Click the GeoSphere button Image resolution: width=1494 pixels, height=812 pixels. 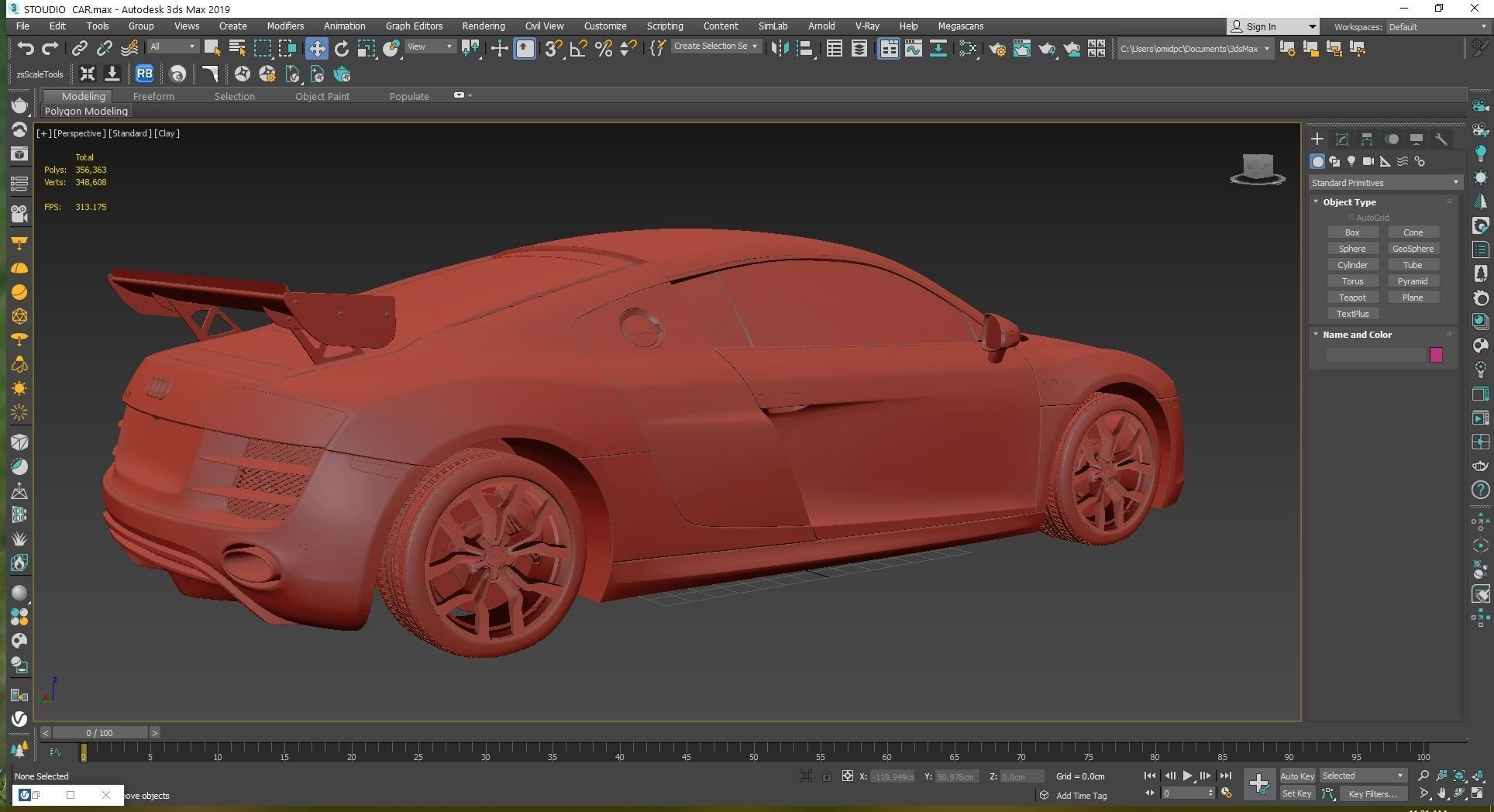[x=1413, y=249]
